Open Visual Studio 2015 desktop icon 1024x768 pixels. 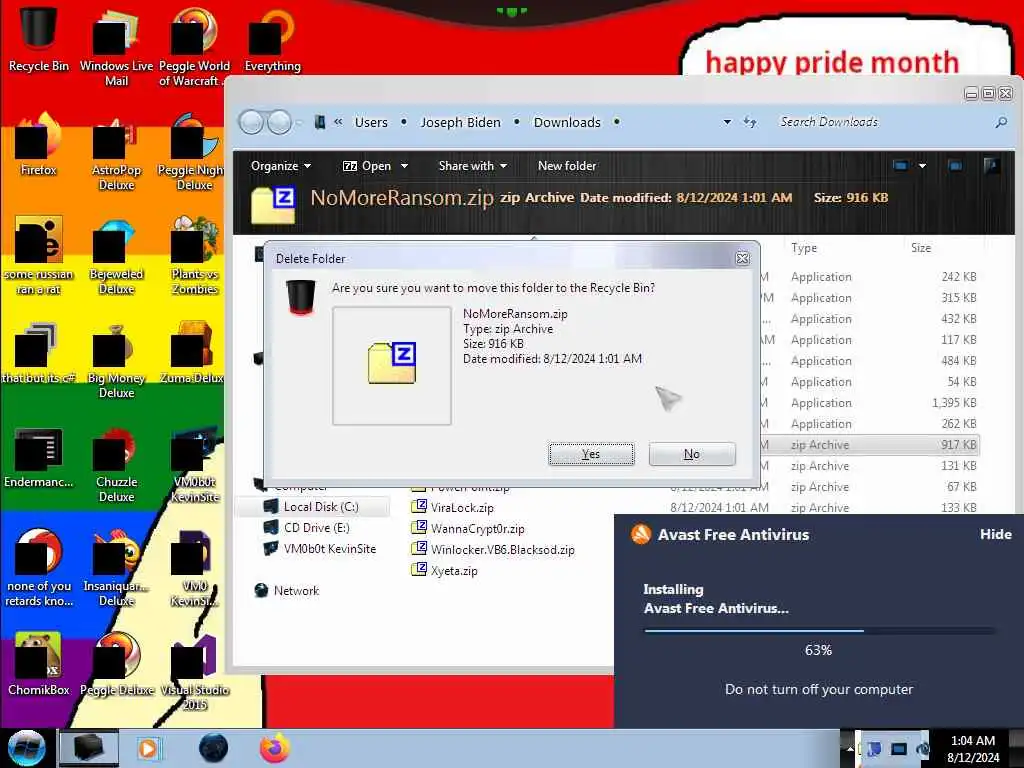(194, 673)
